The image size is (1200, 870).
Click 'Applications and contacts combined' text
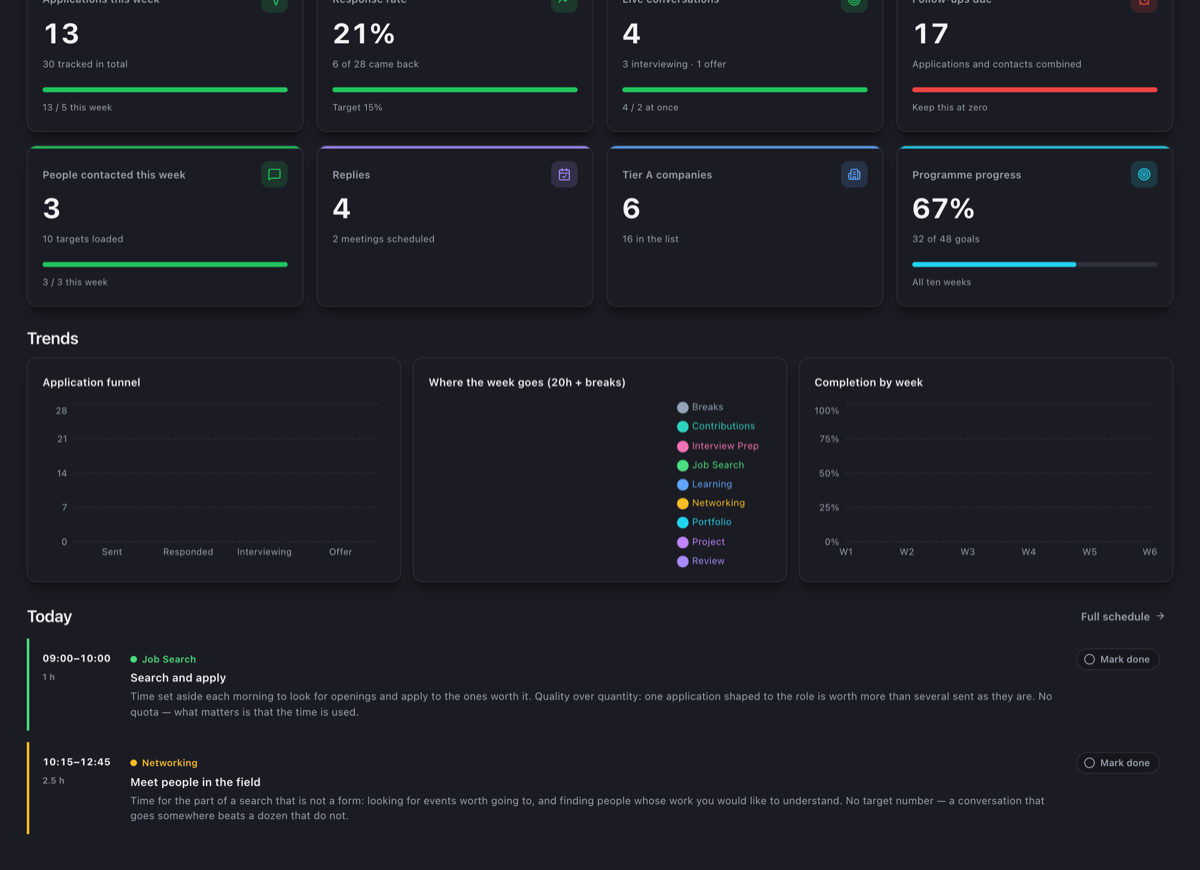click(997, 64)
